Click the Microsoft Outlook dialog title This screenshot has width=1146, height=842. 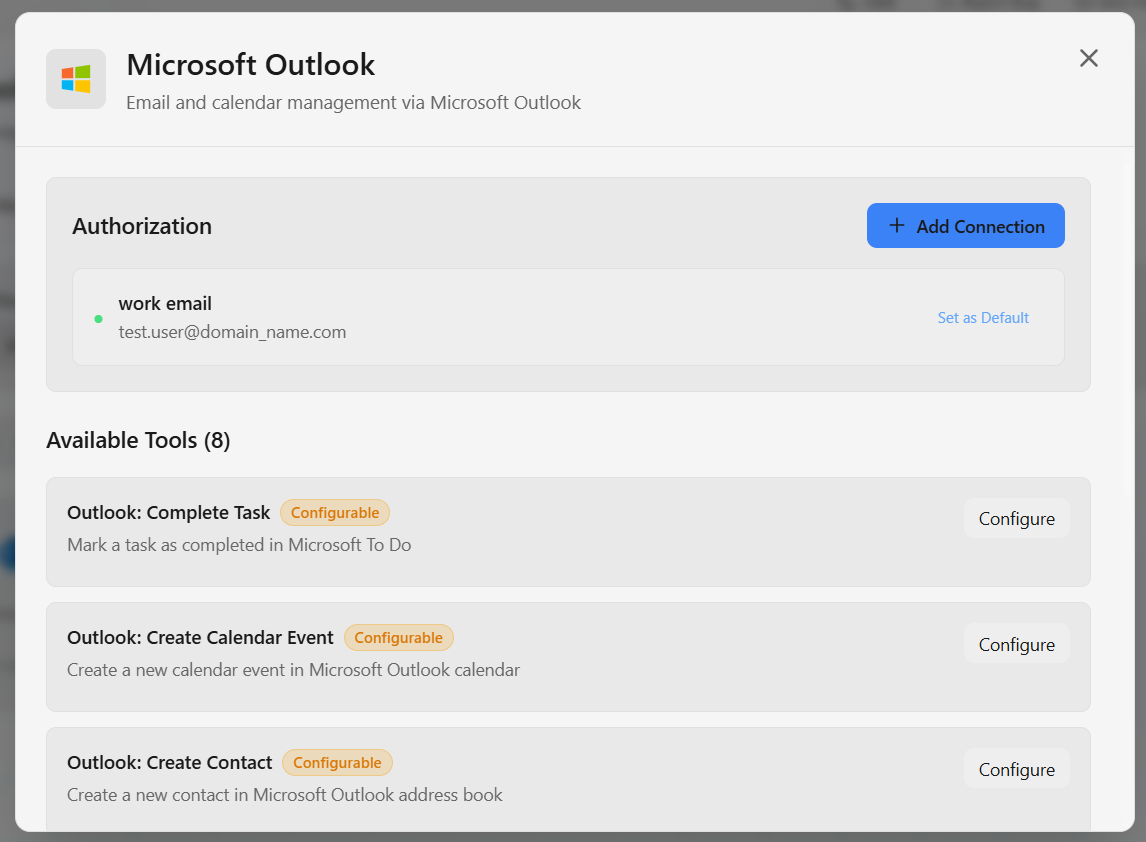pyautogui.click(x=250, y=65)
